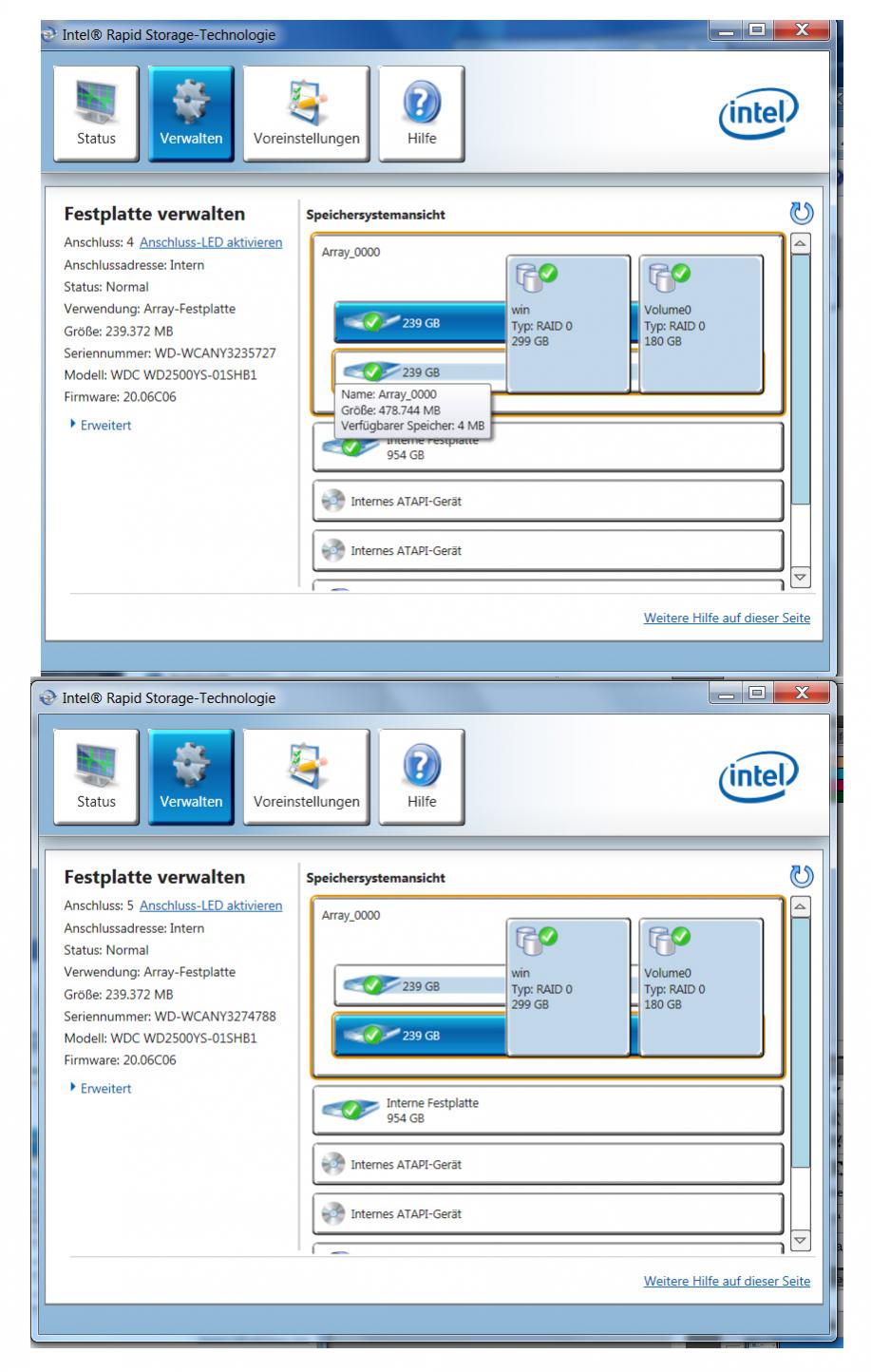Viewport: 871px width, 1372px height.
Task: Open Status tab in lower window
Action: 96,777
